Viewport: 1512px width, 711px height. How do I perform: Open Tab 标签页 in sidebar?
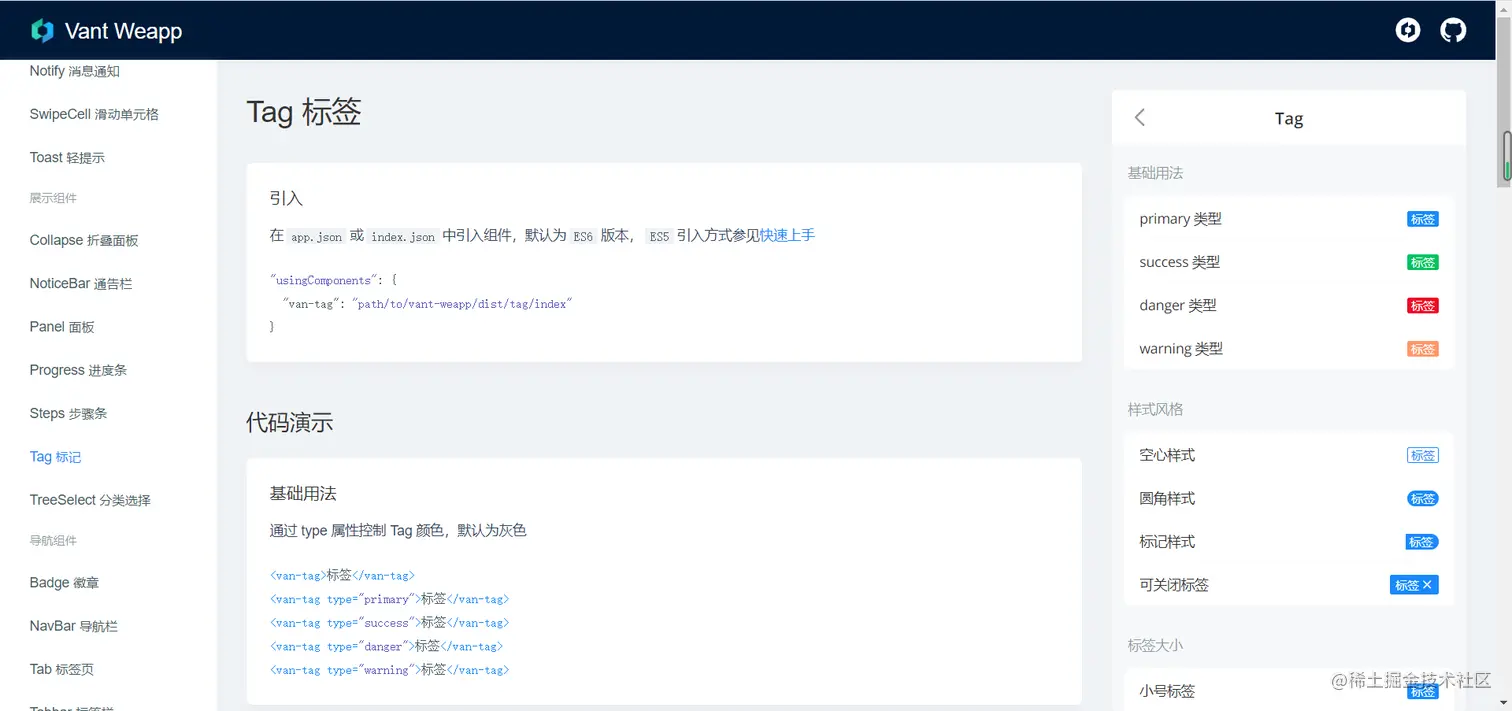tap(62, 669)
